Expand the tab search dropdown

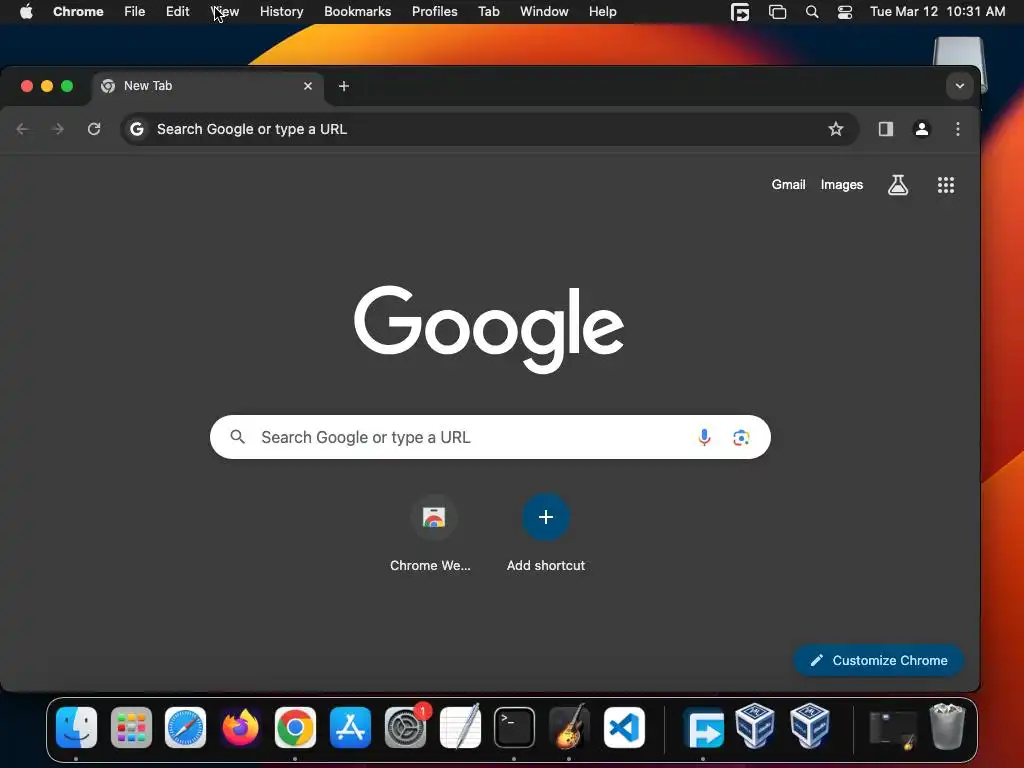pyautogui.click(x=959, y=86)
